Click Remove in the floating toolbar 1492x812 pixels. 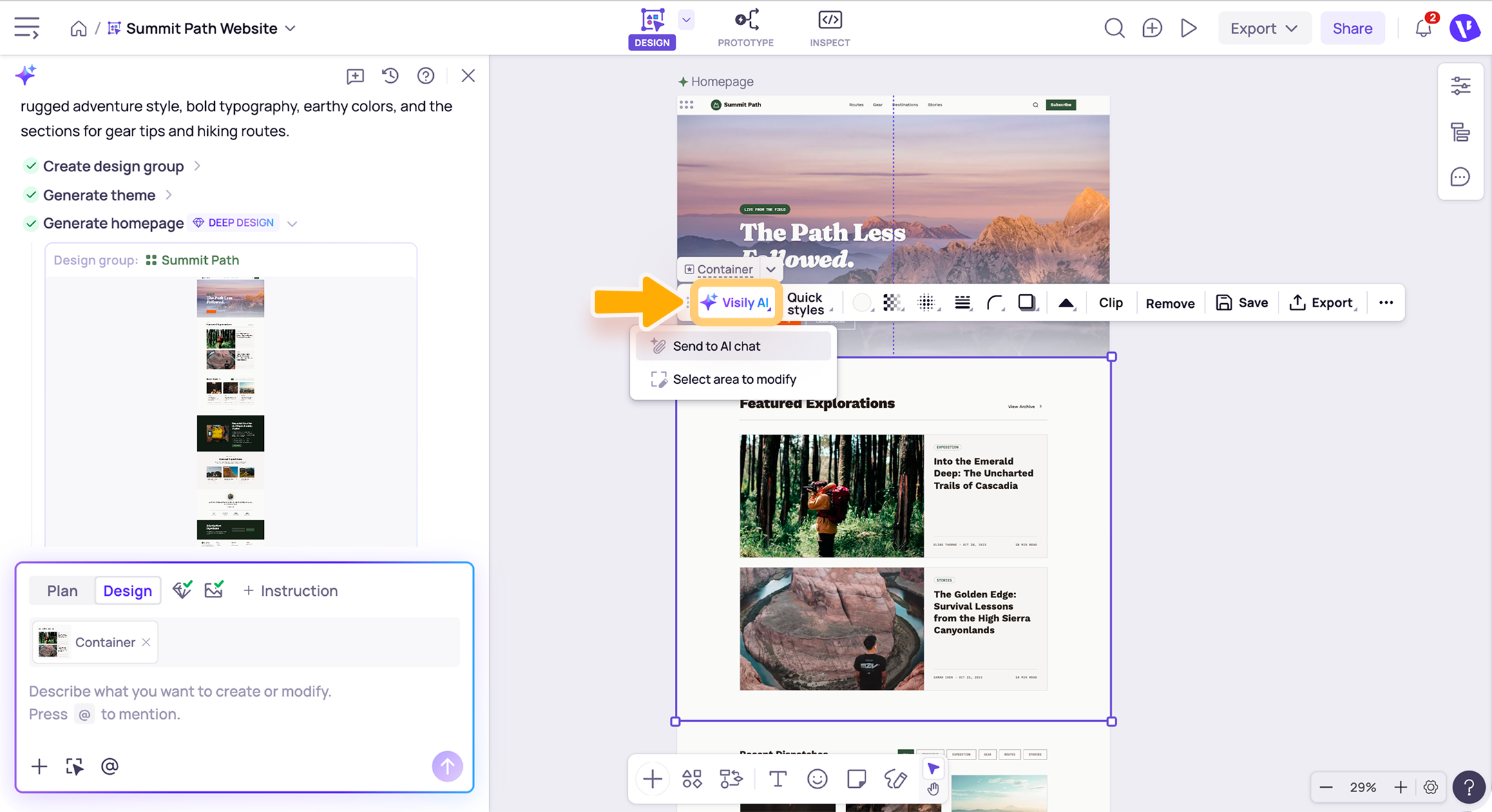click(x=1169, y=303)
